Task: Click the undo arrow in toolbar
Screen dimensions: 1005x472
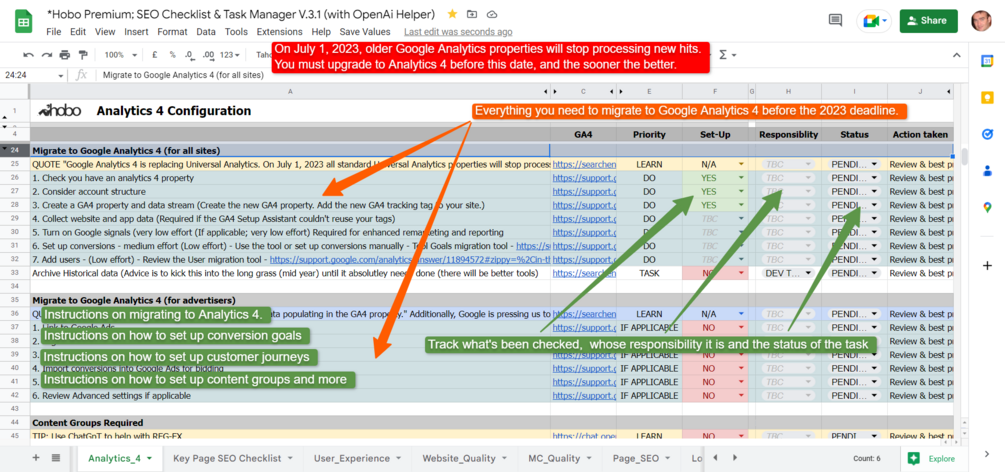Action: pos(28,55)
